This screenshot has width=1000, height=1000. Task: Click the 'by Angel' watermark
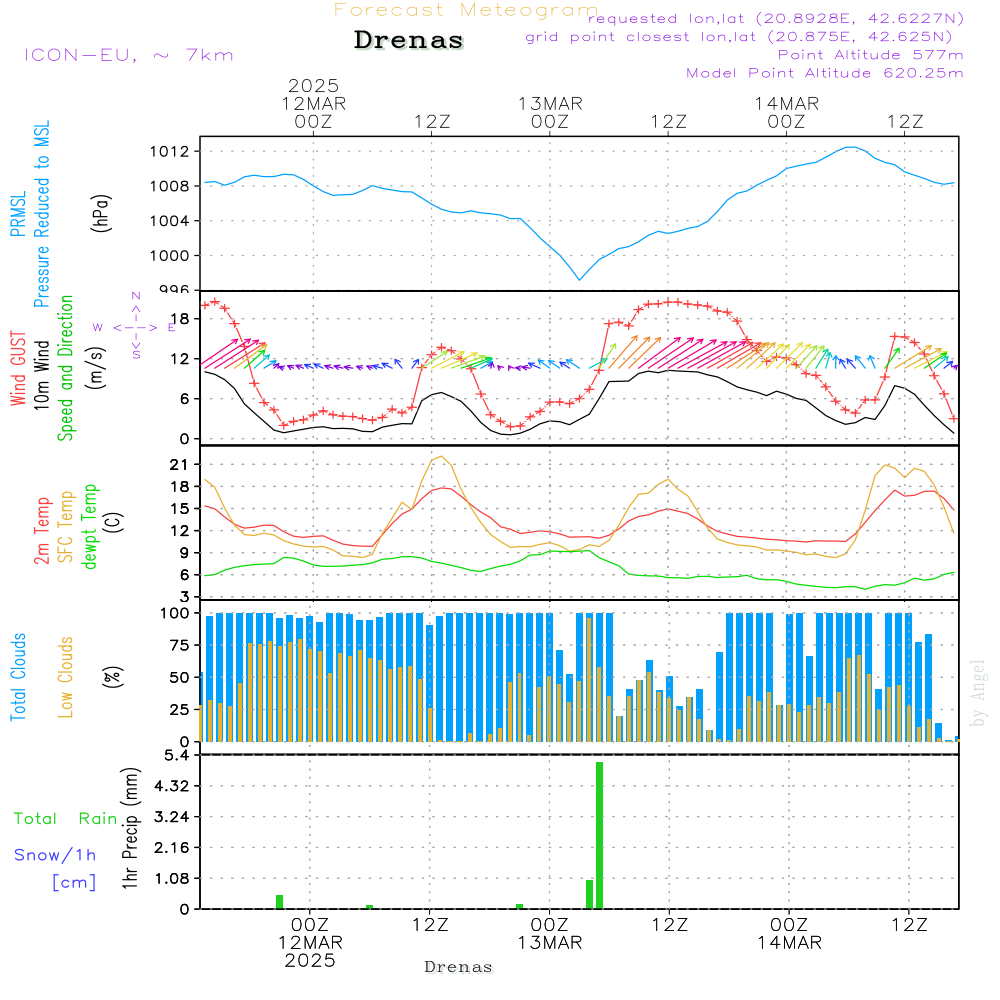(978, 693)
